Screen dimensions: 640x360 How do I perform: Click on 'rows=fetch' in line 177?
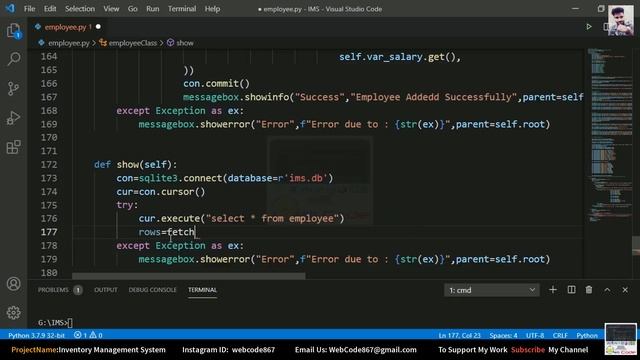[x=167, y=232]
